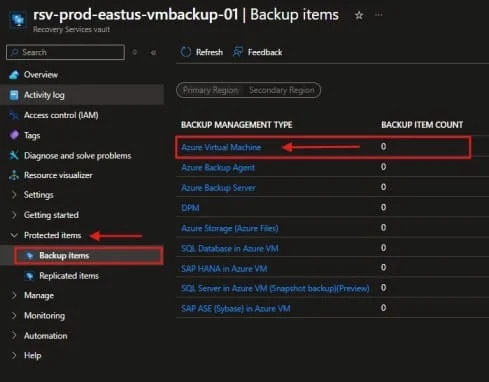489x382 pixels.
Task: Click the Backup items icon in sidebar
Action: click(x=29, y=256)
